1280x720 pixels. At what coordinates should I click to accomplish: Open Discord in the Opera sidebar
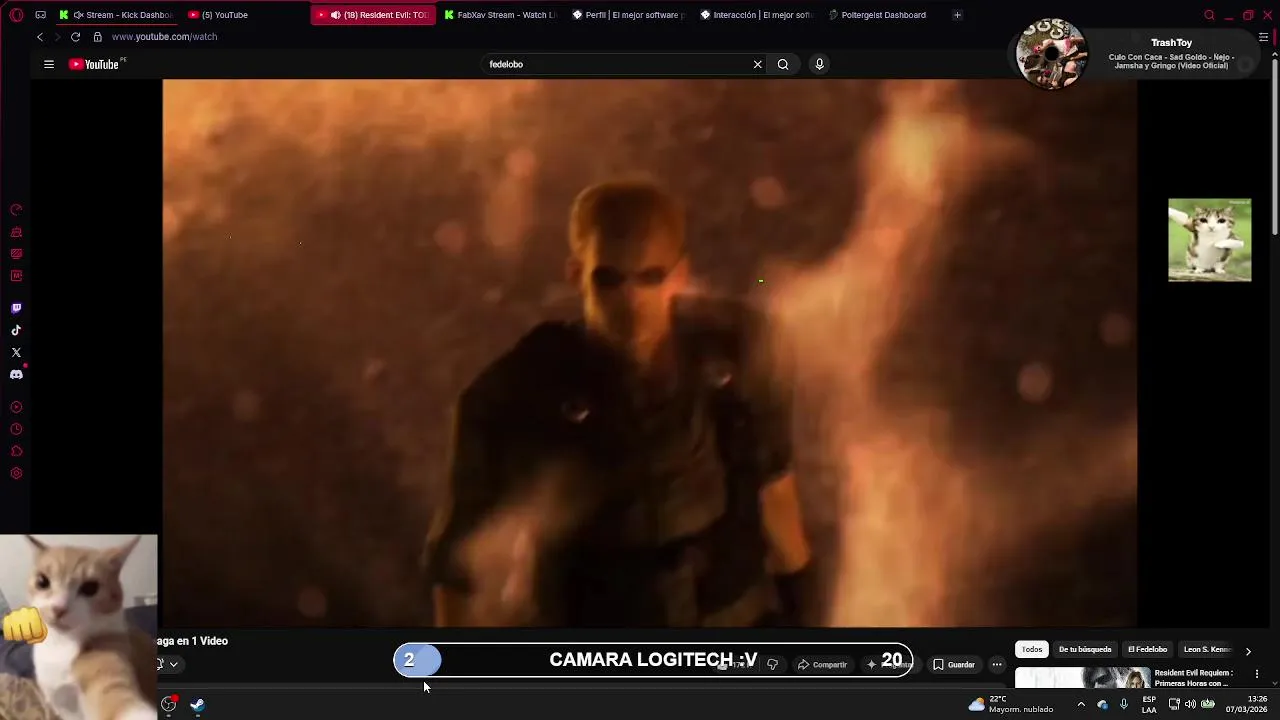pyautogui.click(x=16, y=374)
